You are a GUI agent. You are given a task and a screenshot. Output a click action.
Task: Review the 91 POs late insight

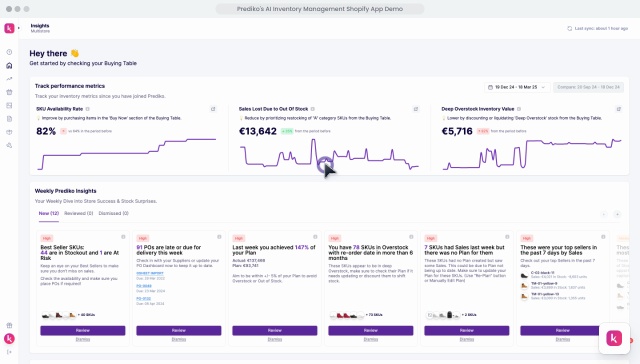(179, 331)
